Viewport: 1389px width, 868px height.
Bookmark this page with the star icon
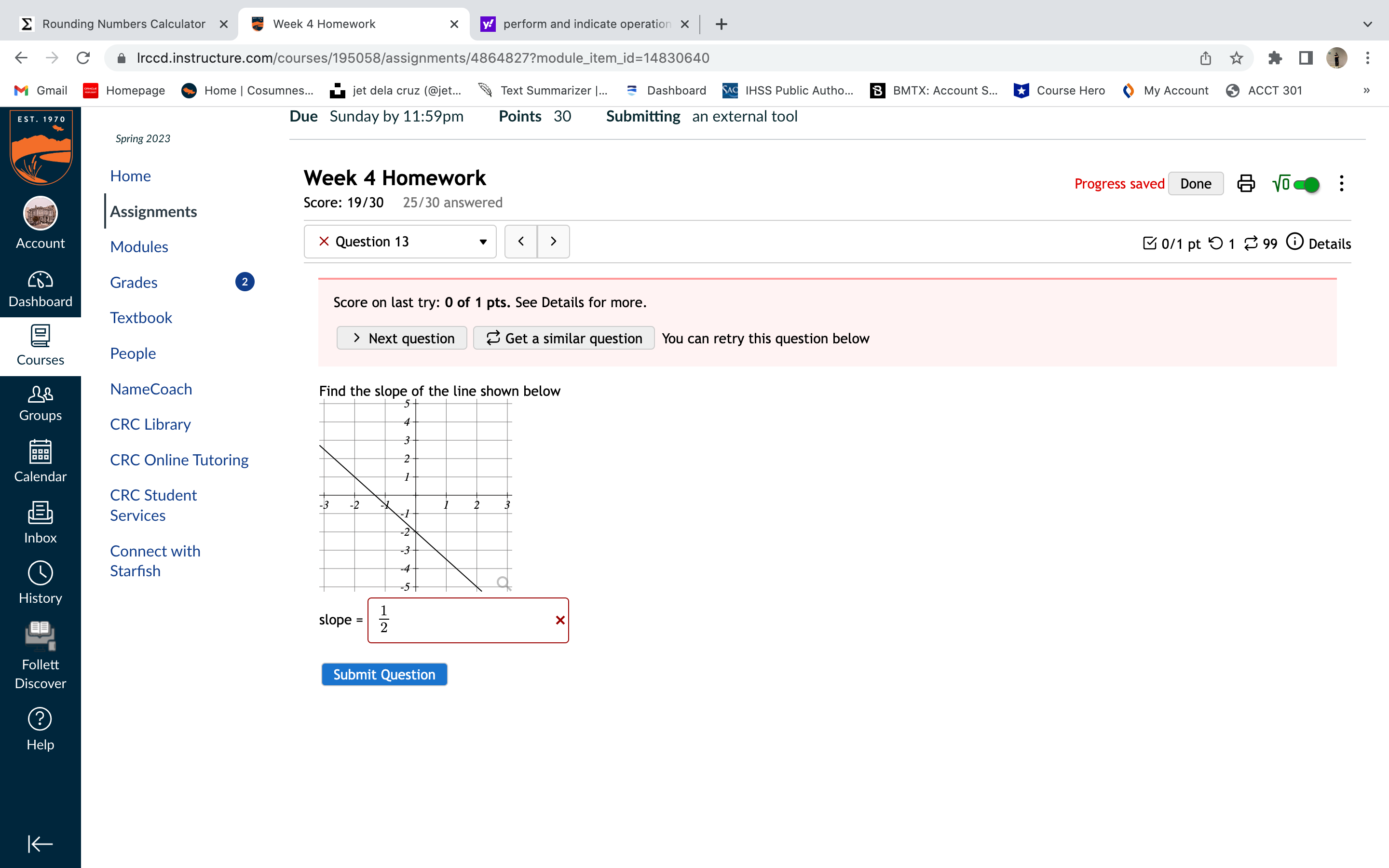1236,58
